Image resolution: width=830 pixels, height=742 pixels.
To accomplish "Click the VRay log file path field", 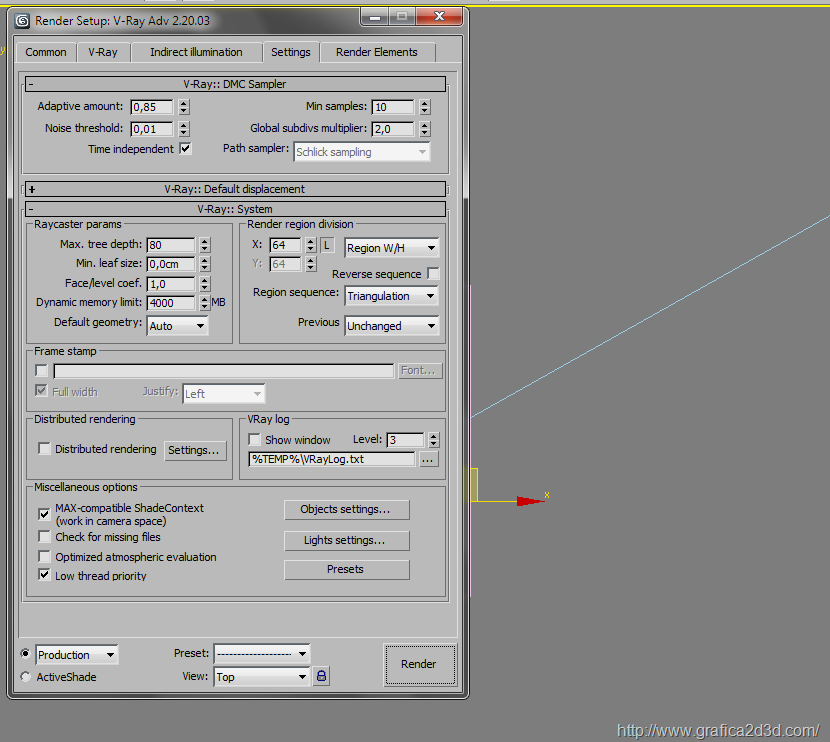I will [332, 459].
